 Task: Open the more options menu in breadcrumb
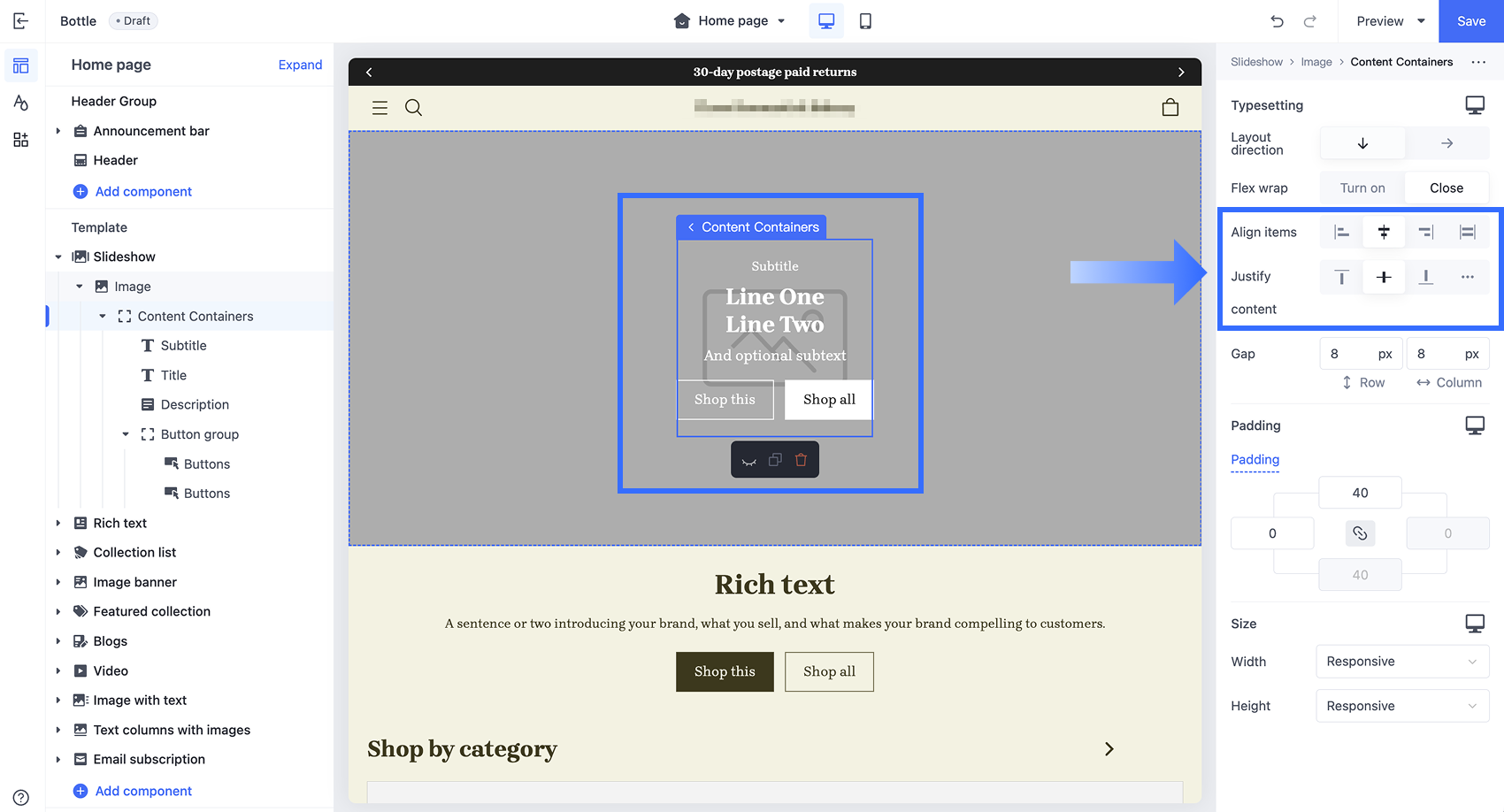click(1478, 62)
